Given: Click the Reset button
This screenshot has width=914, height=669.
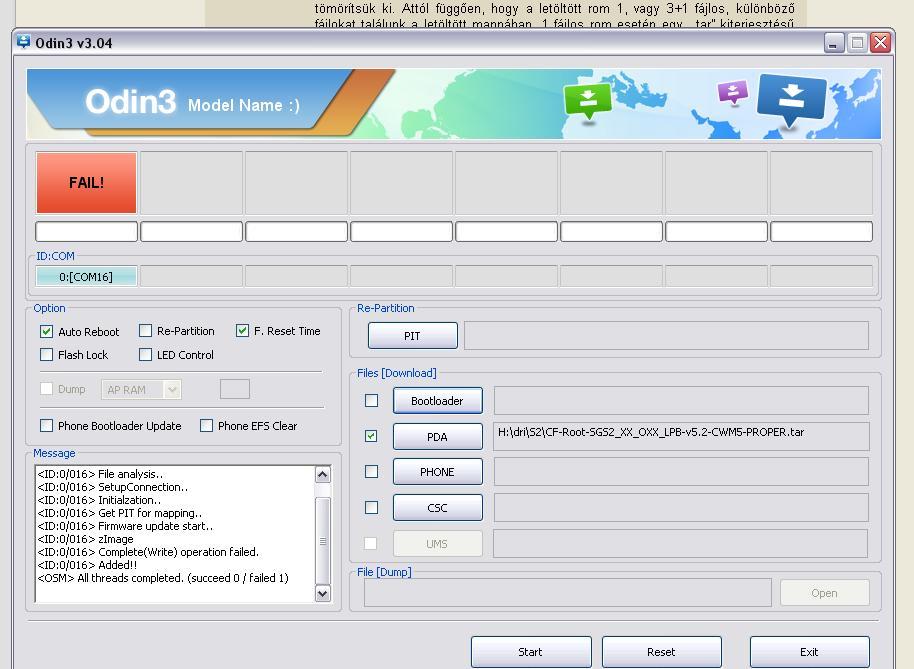Looking at the screenshot, I should 662,652.
